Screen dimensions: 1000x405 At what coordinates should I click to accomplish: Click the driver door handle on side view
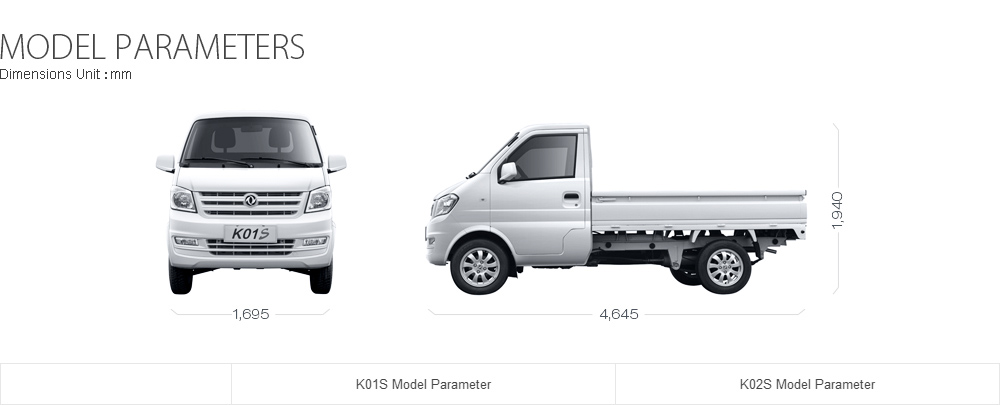coord(571,197)
